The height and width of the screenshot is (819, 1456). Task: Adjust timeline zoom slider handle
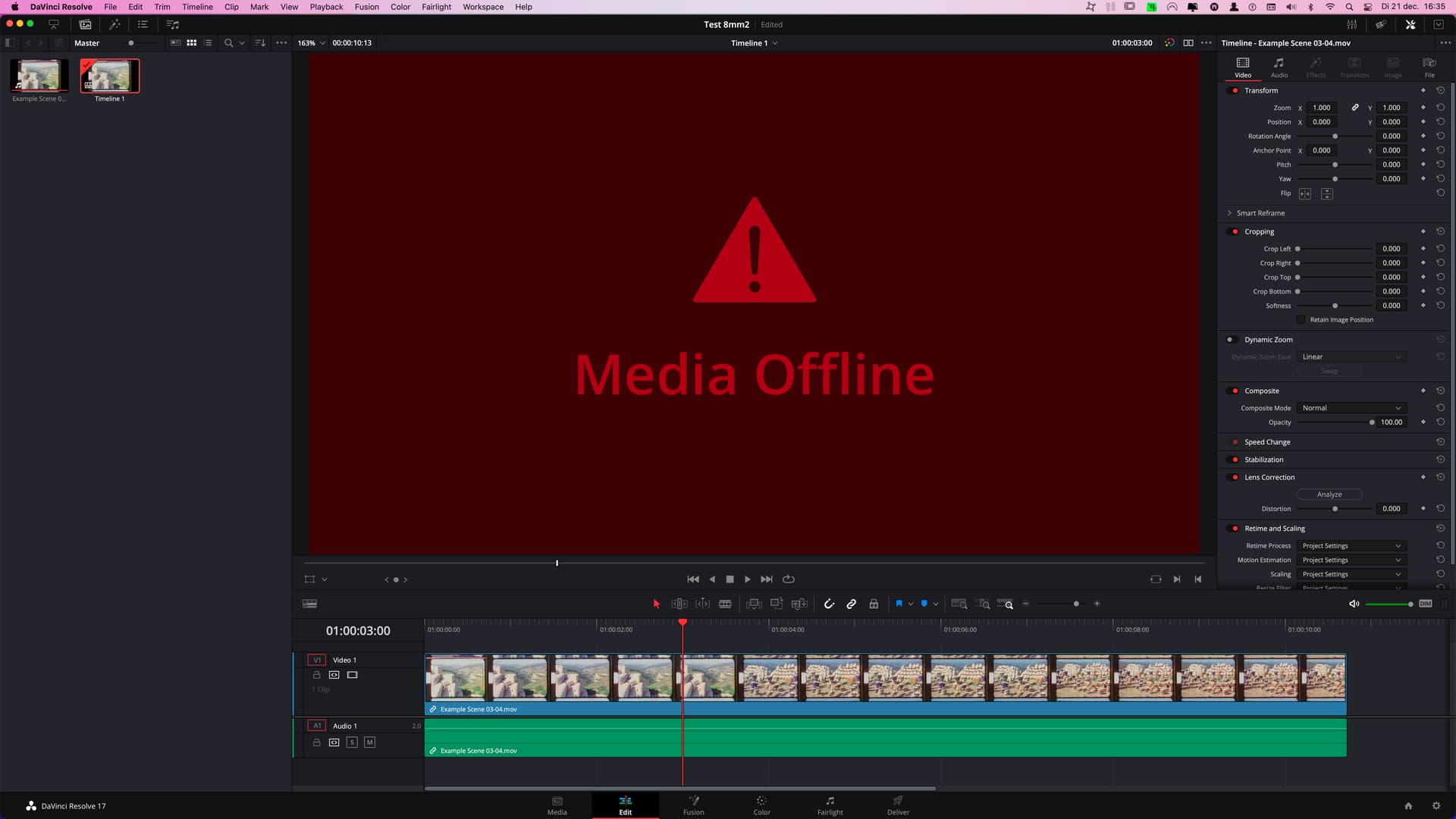click(1076, 604)
